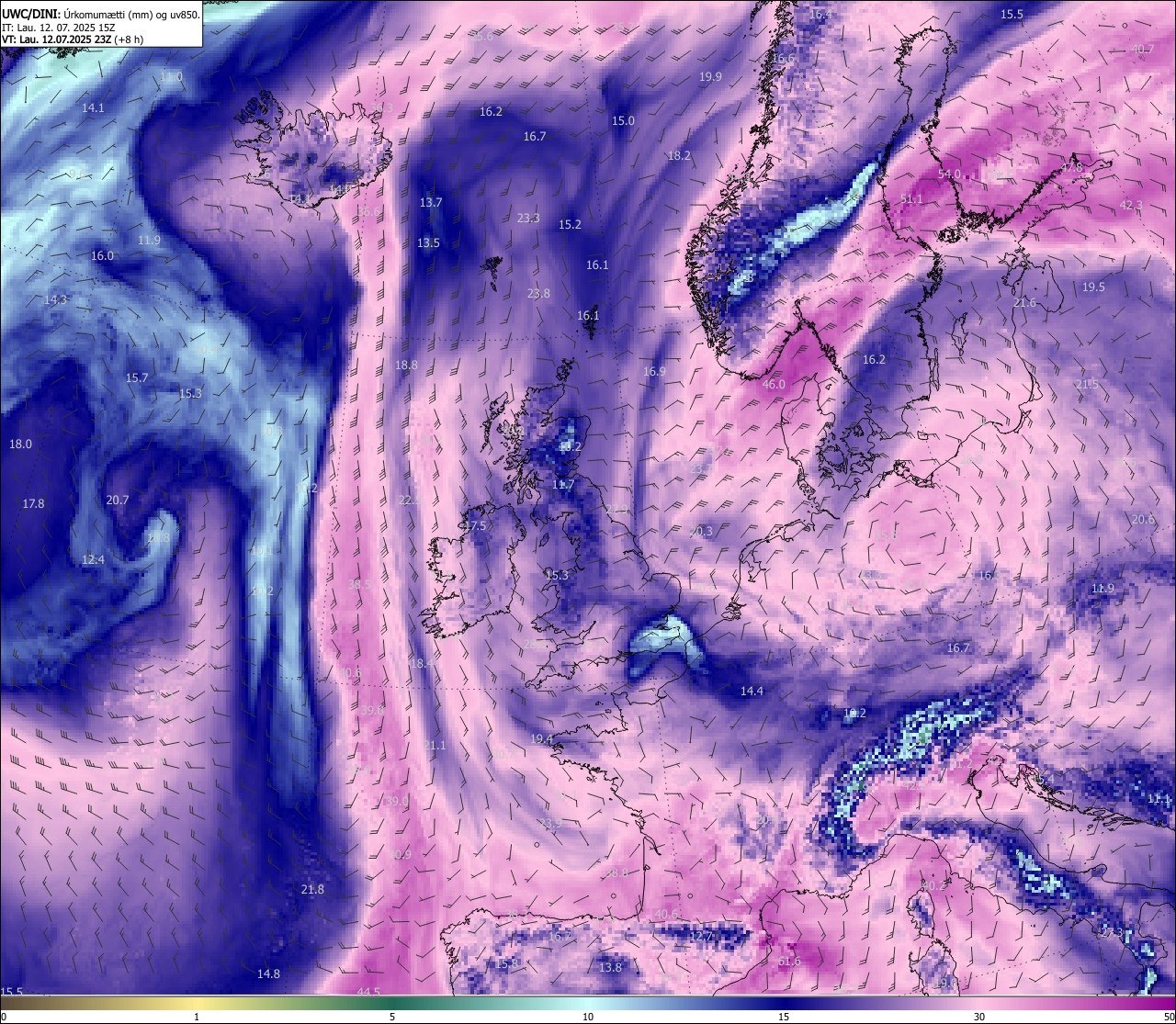Click the '14.1' value label
The width and height of the screenshot is (1176, 1024).
93,108
